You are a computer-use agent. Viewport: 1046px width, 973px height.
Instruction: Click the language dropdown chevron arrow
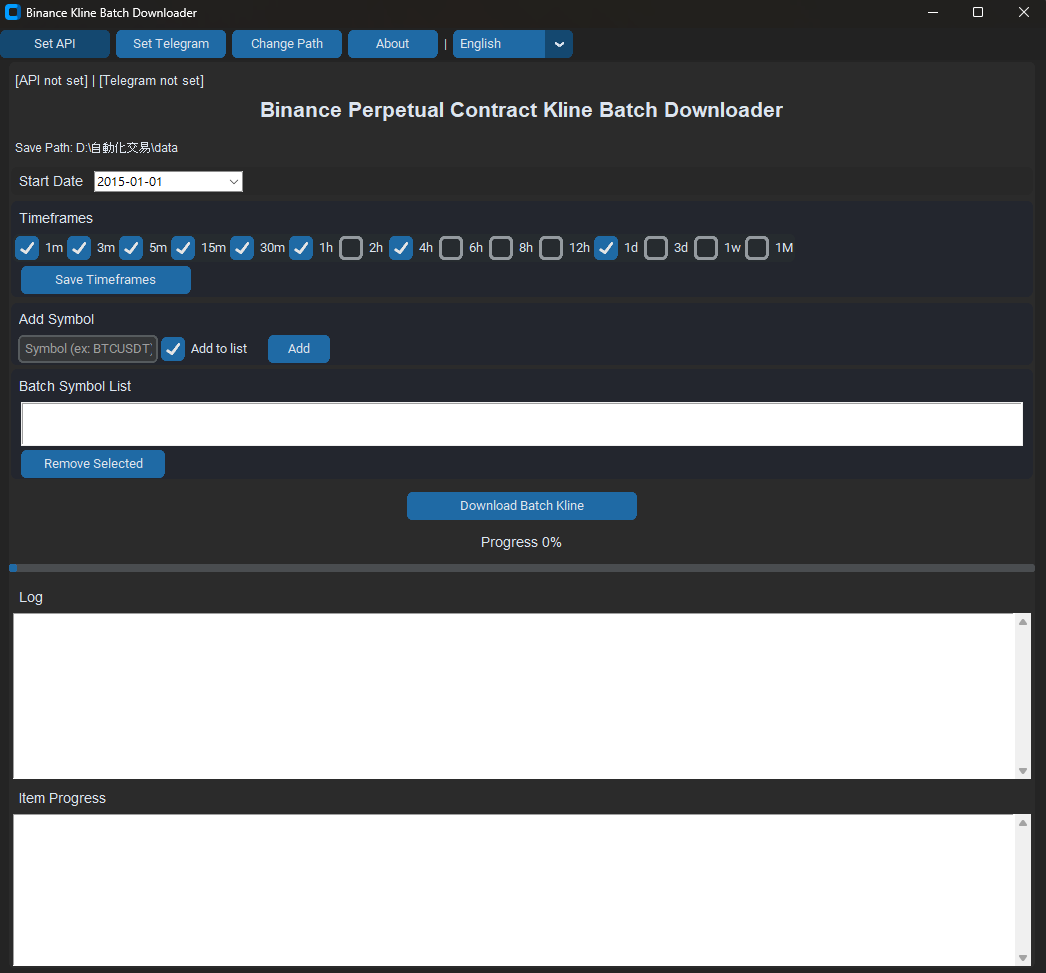point(559,44)
